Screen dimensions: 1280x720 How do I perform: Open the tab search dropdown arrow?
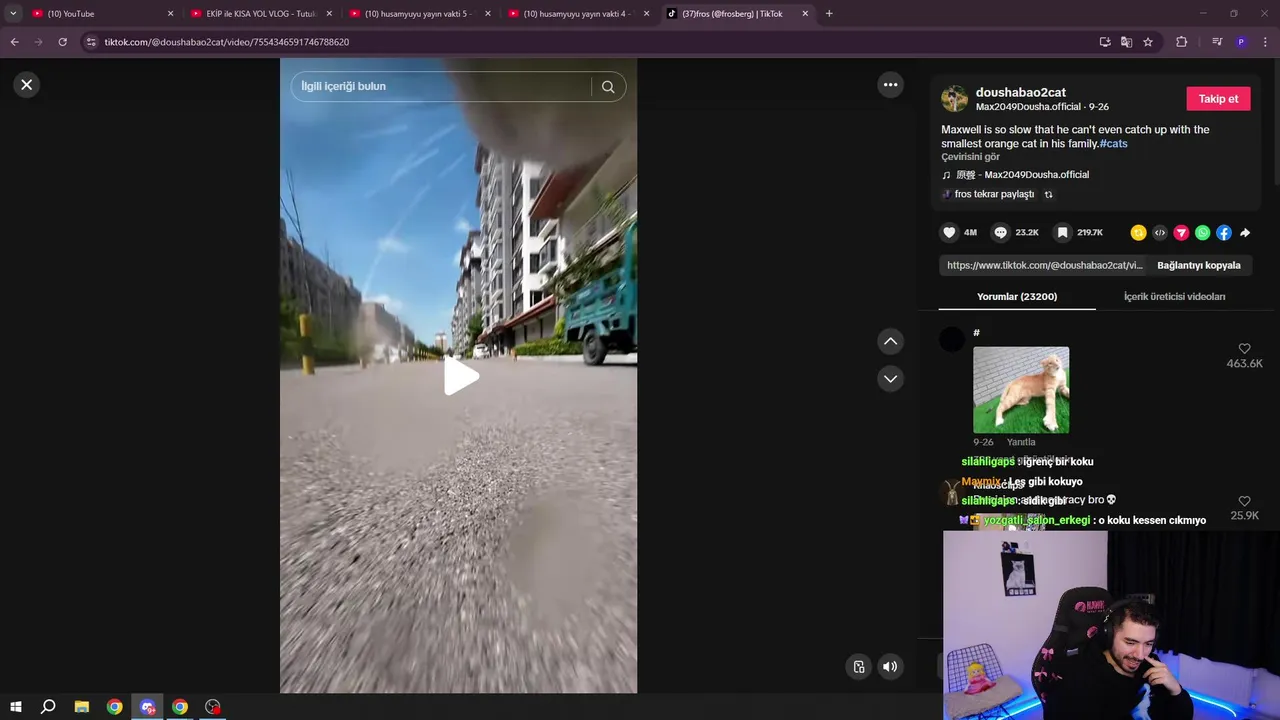click(x=13, y=14)
